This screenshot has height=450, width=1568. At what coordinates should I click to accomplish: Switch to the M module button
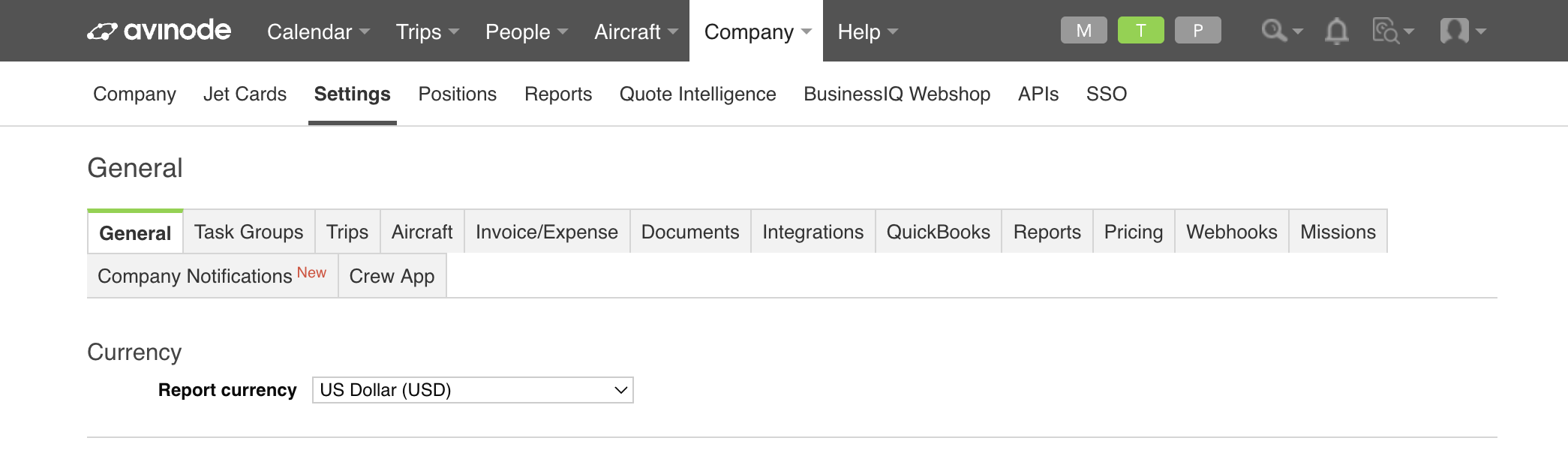coord(1083,31)
